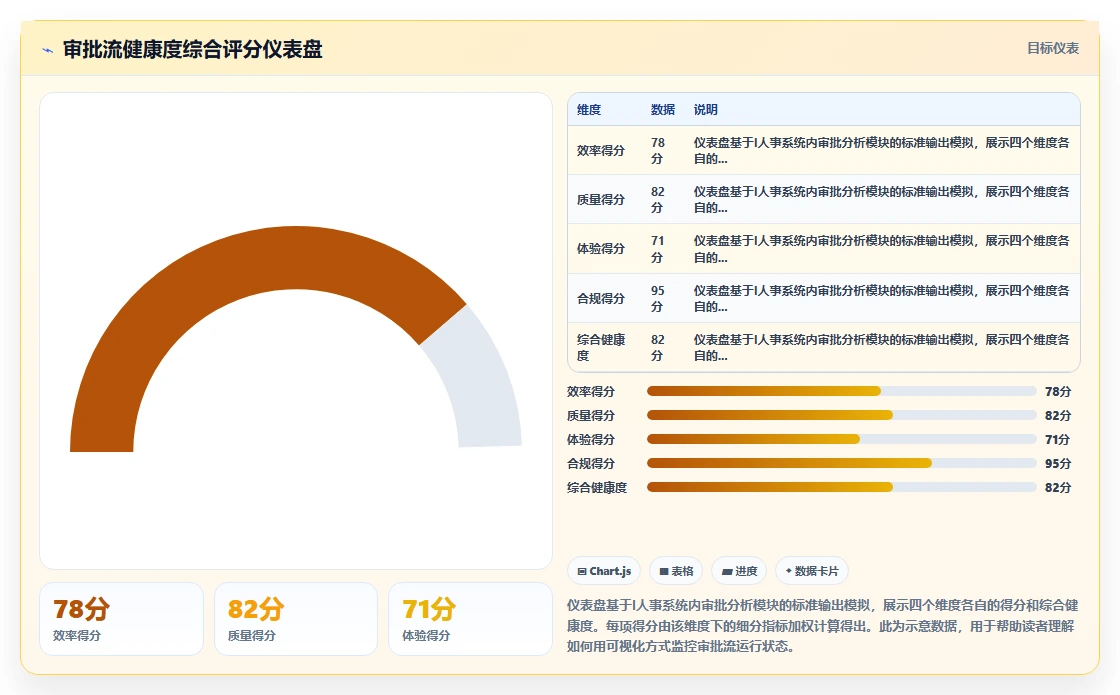Click the 71 分 value in table
The image size is (1120, 695).
click(x=657, y=249)
